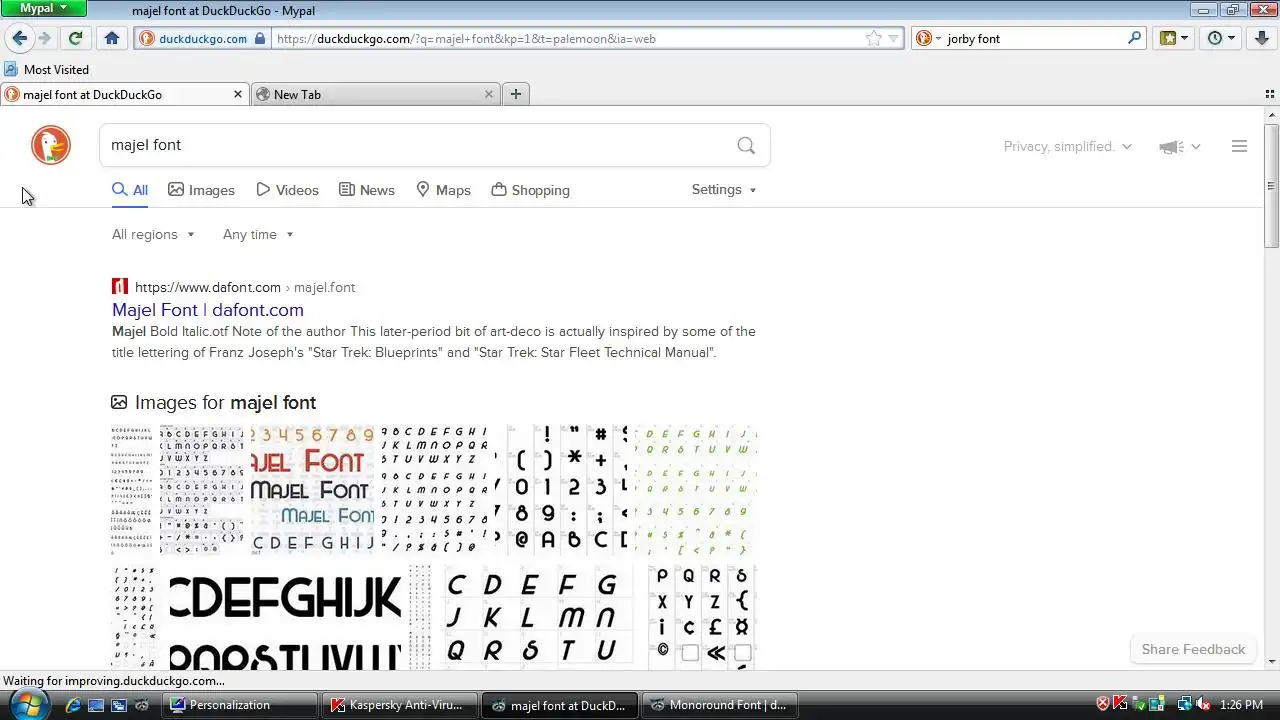Click Windows Security shield tray icon
Screen dimensions: 1280x720
(1103, 704)
